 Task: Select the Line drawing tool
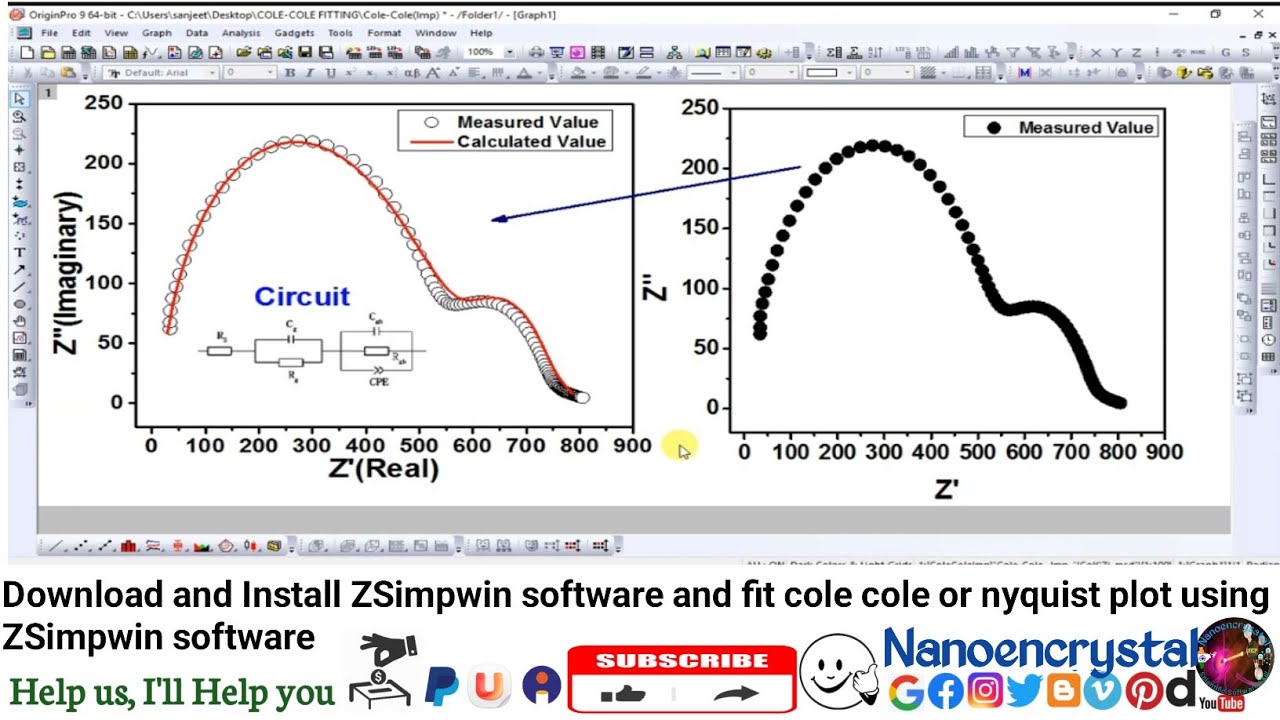click(x=19, y=287)
